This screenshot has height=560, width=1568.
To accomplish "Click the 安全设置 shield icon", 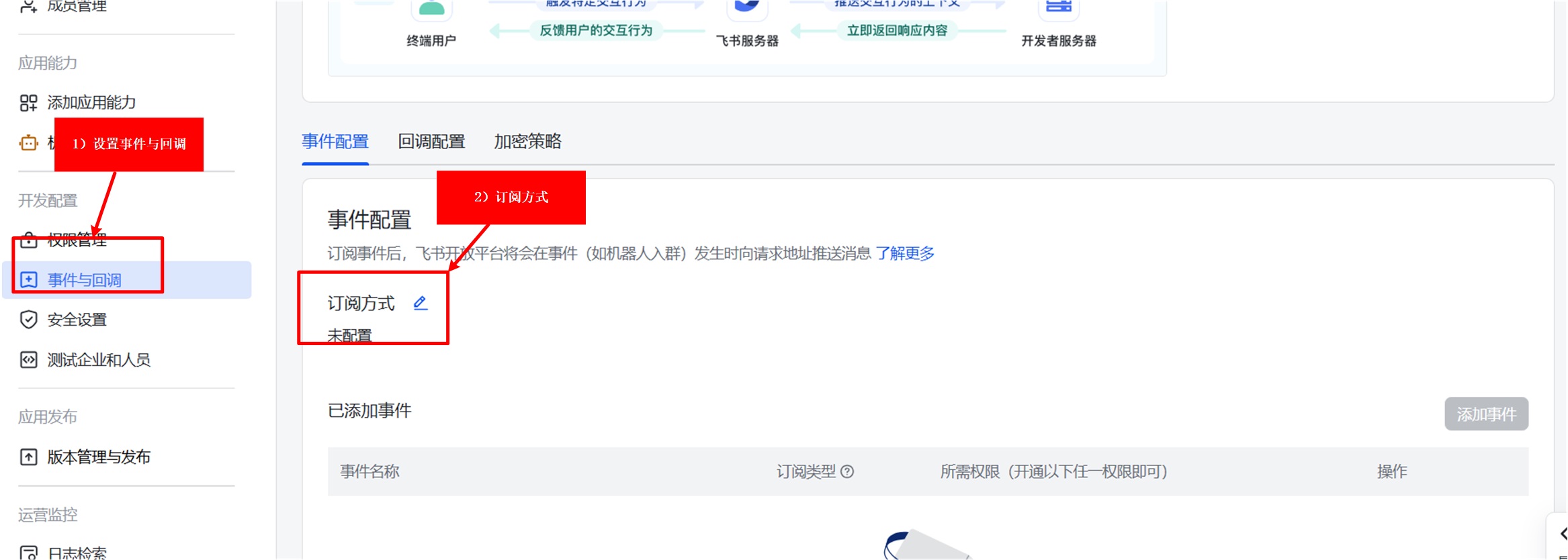I will [x=28, y=320].
